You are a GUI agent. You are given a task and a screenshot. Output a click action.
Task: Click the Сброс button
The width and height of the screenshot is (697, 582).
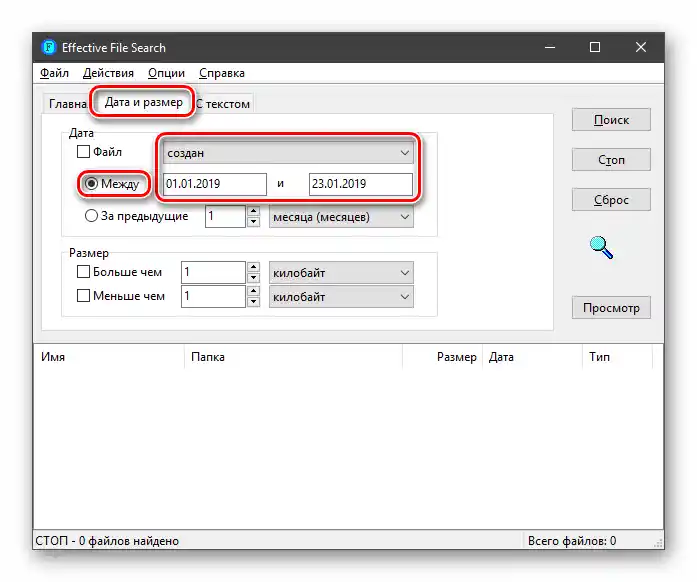[x=611, y=200]
